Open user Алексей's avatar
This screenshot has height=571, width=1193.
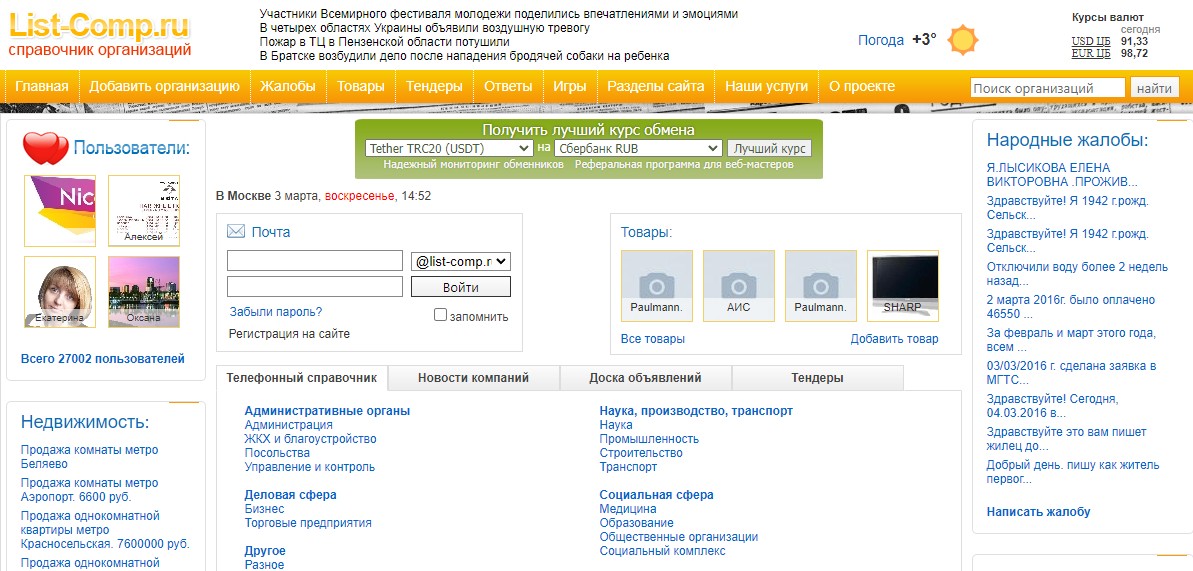pyautogui.click(x=143, y=209)
